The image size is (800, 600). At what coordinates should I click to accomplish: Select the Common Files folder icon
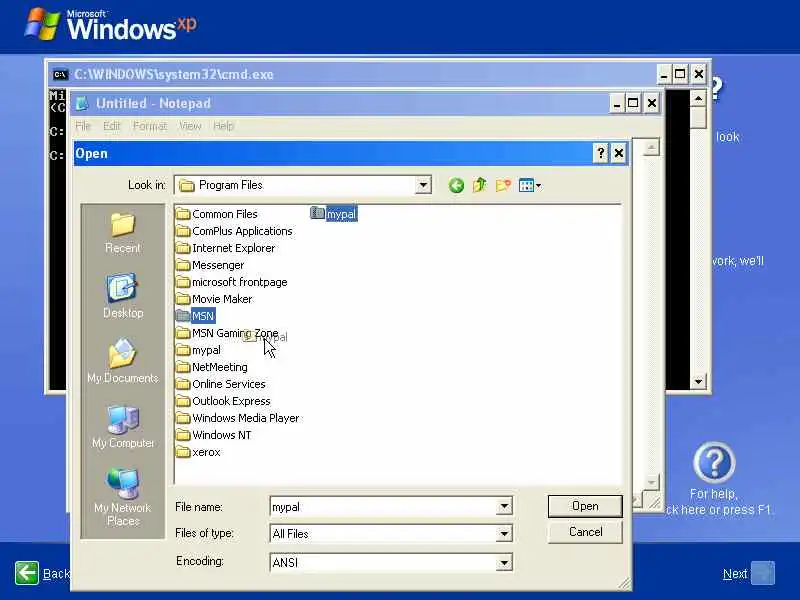(183, 214)
